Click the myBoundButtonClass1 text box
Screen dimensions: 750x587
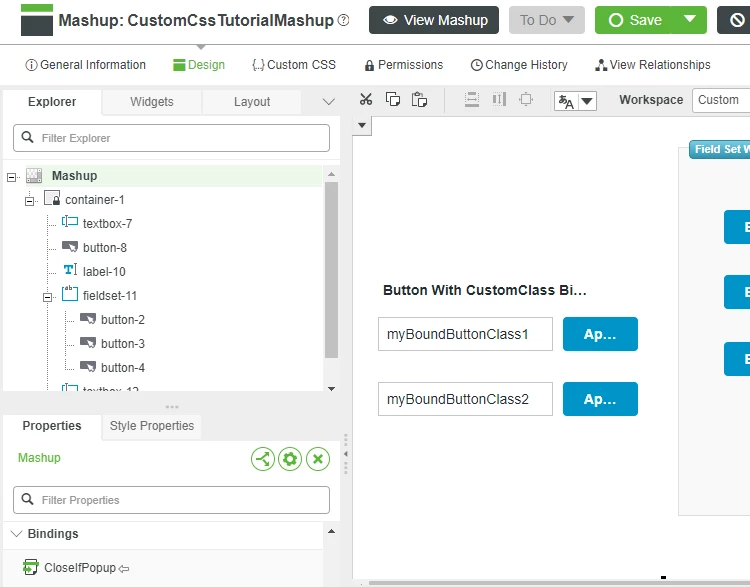click(x=465, y=334)
